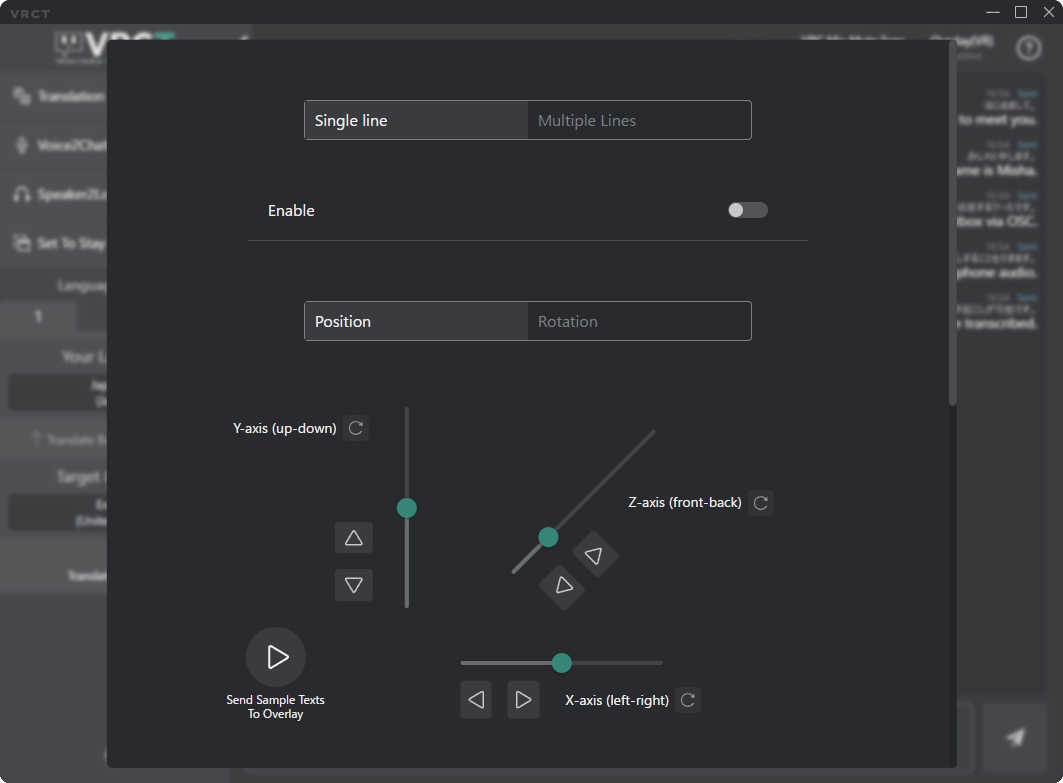Reset the X-axis (left-right) position

click(687, 700)
